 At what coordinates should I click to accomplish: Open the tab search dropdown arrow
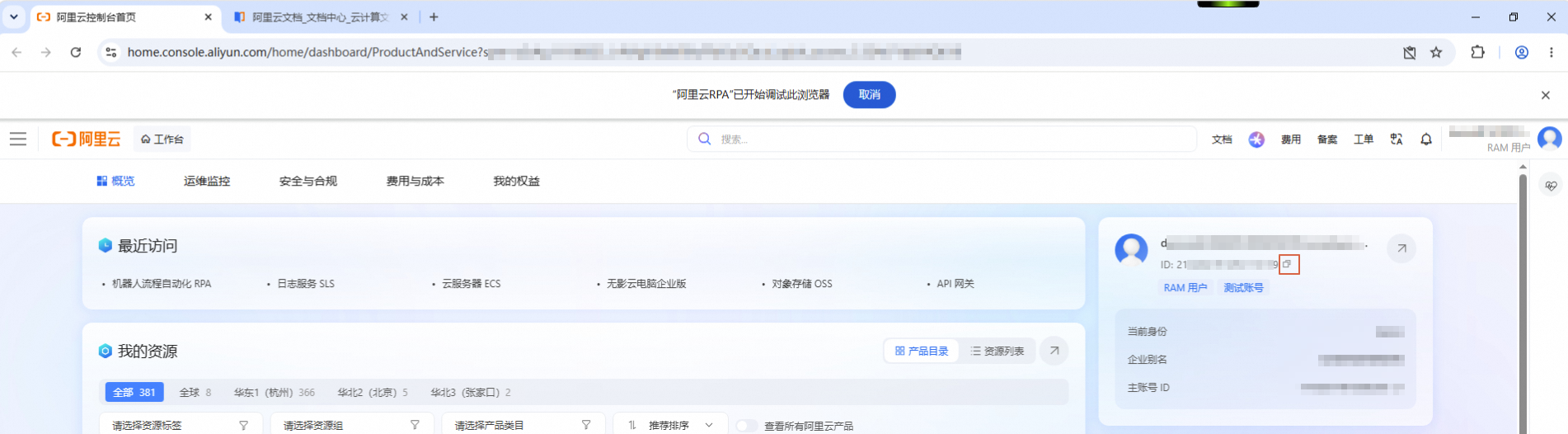click(14, 17)
